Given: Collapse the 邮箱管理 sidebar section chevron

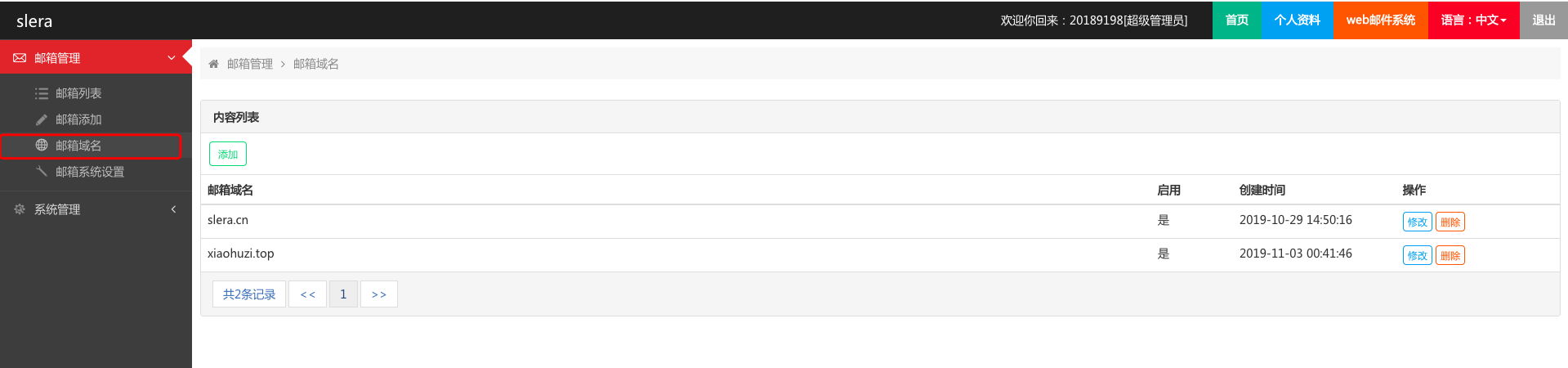Looking at the screenshot, I should coord(172,58).
